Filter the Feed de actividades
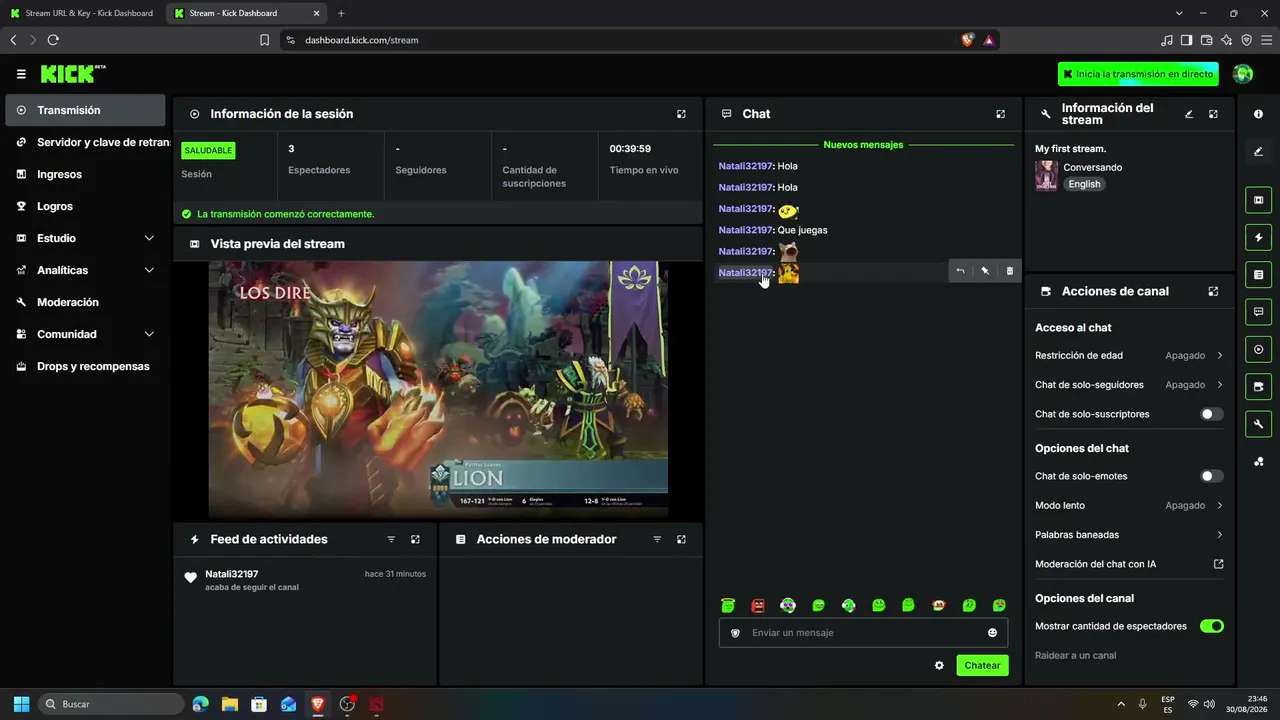1280x720 pixels. (x=391, y=539)
